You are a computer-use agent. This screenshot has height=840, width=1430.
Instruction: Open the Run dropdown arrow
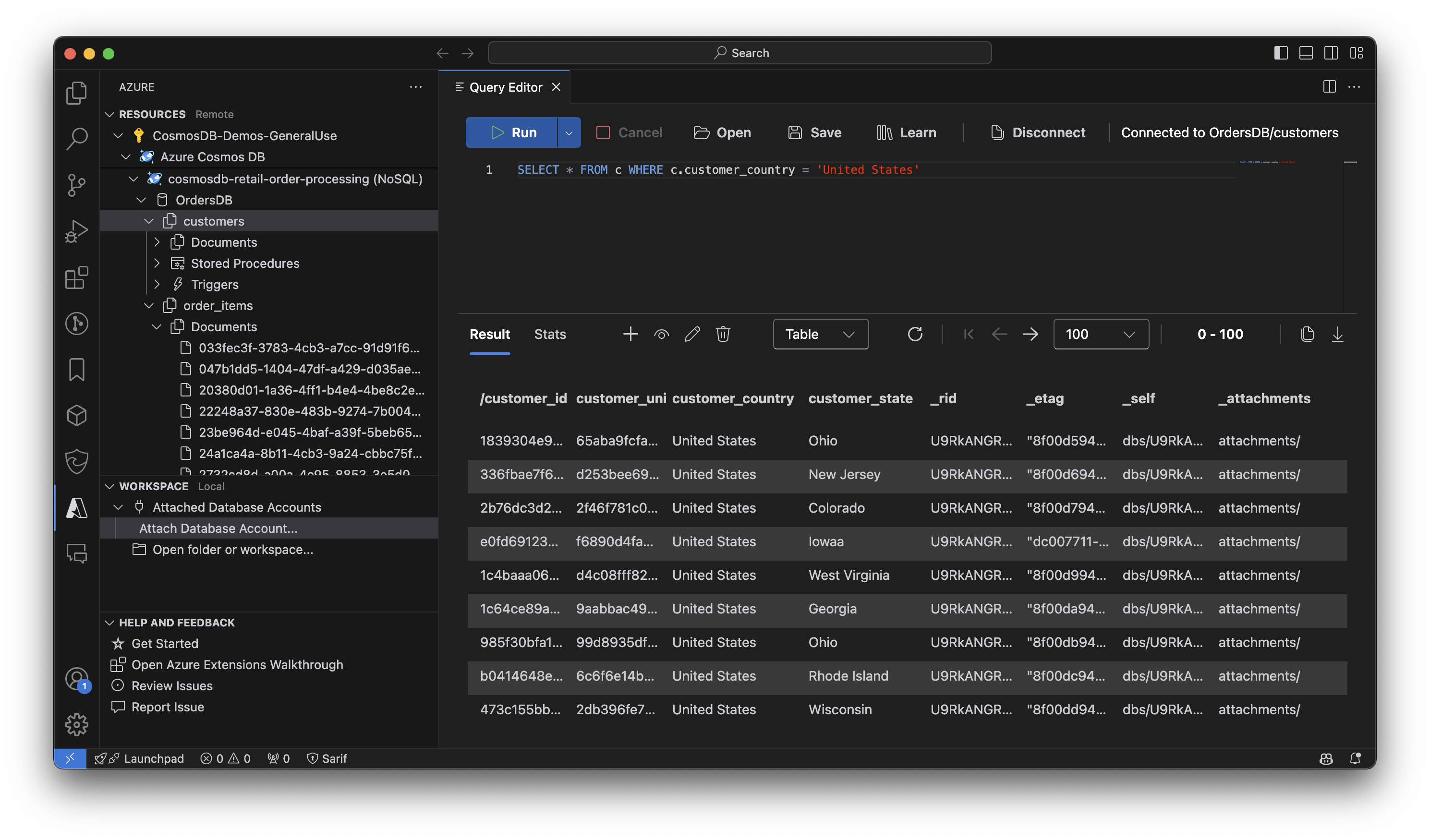[x=568, y=132]
